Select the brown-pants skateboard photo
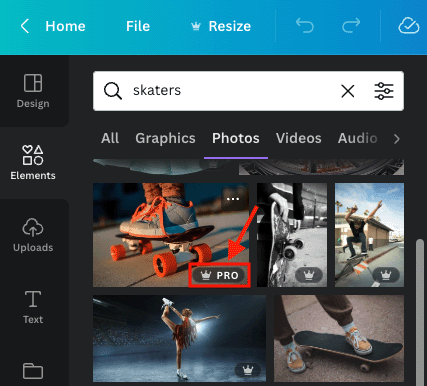 339,338
